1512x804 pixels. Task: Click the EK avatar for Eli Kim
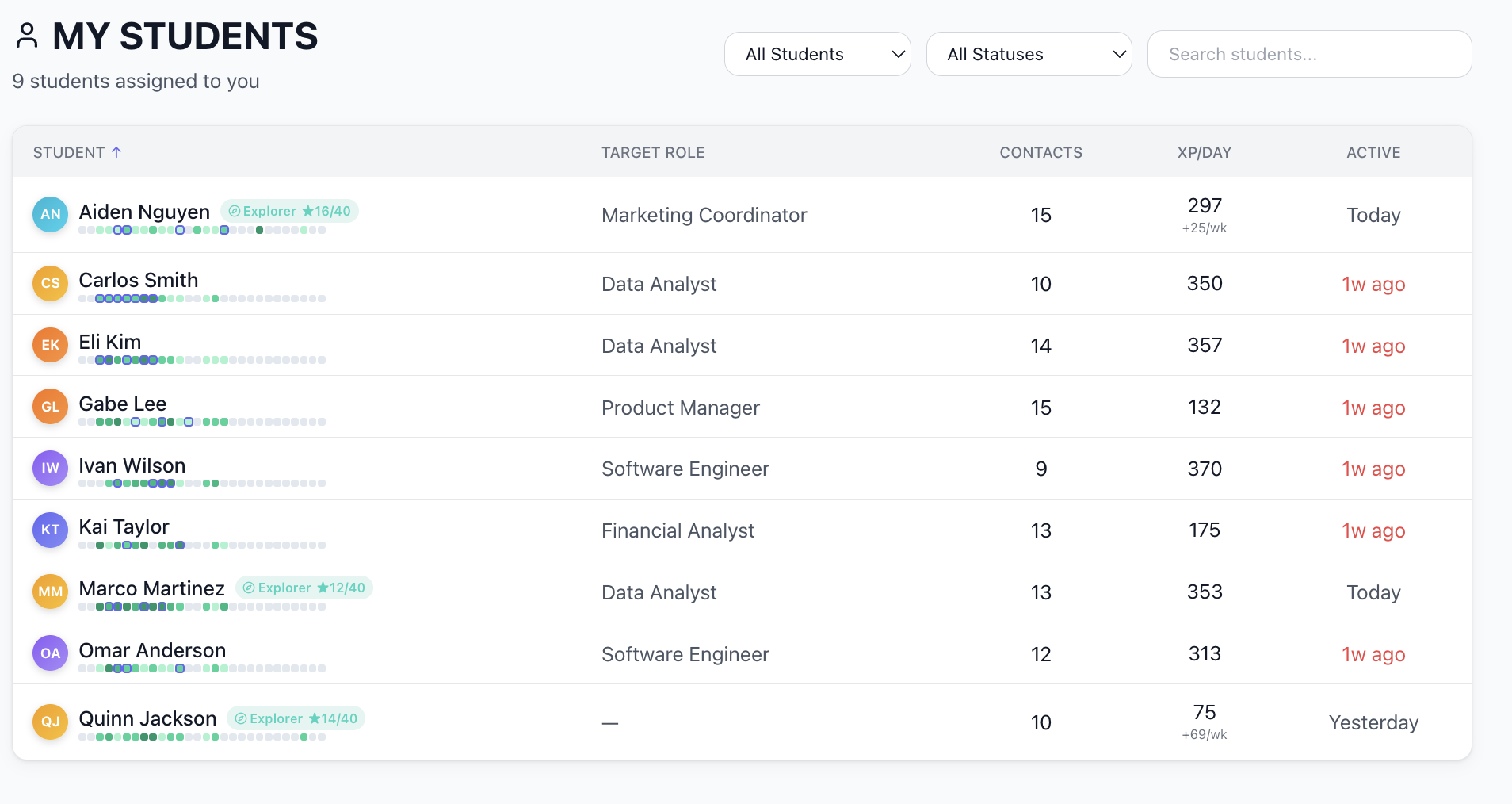coord(50,345)
